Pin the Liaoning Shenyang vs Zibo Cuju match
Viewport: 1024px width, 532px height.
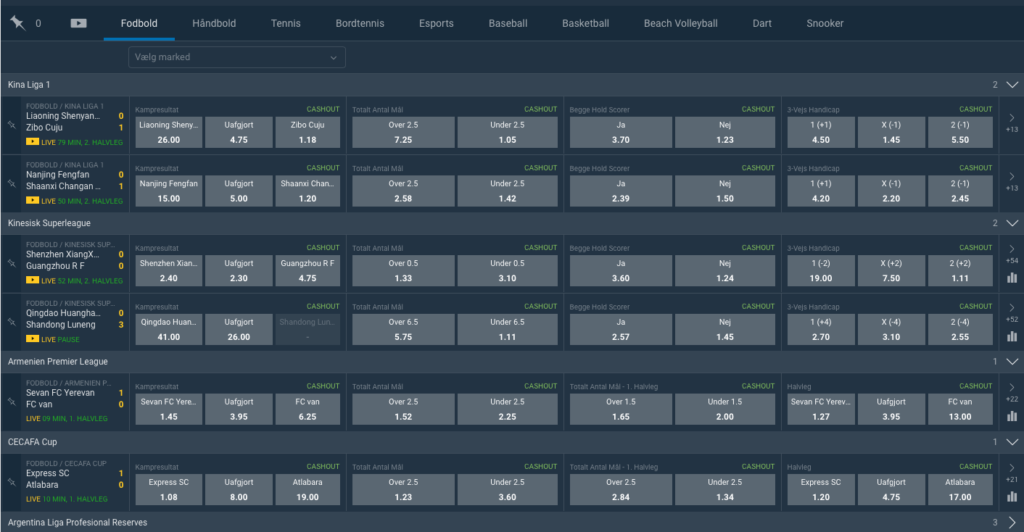point(11,125)
